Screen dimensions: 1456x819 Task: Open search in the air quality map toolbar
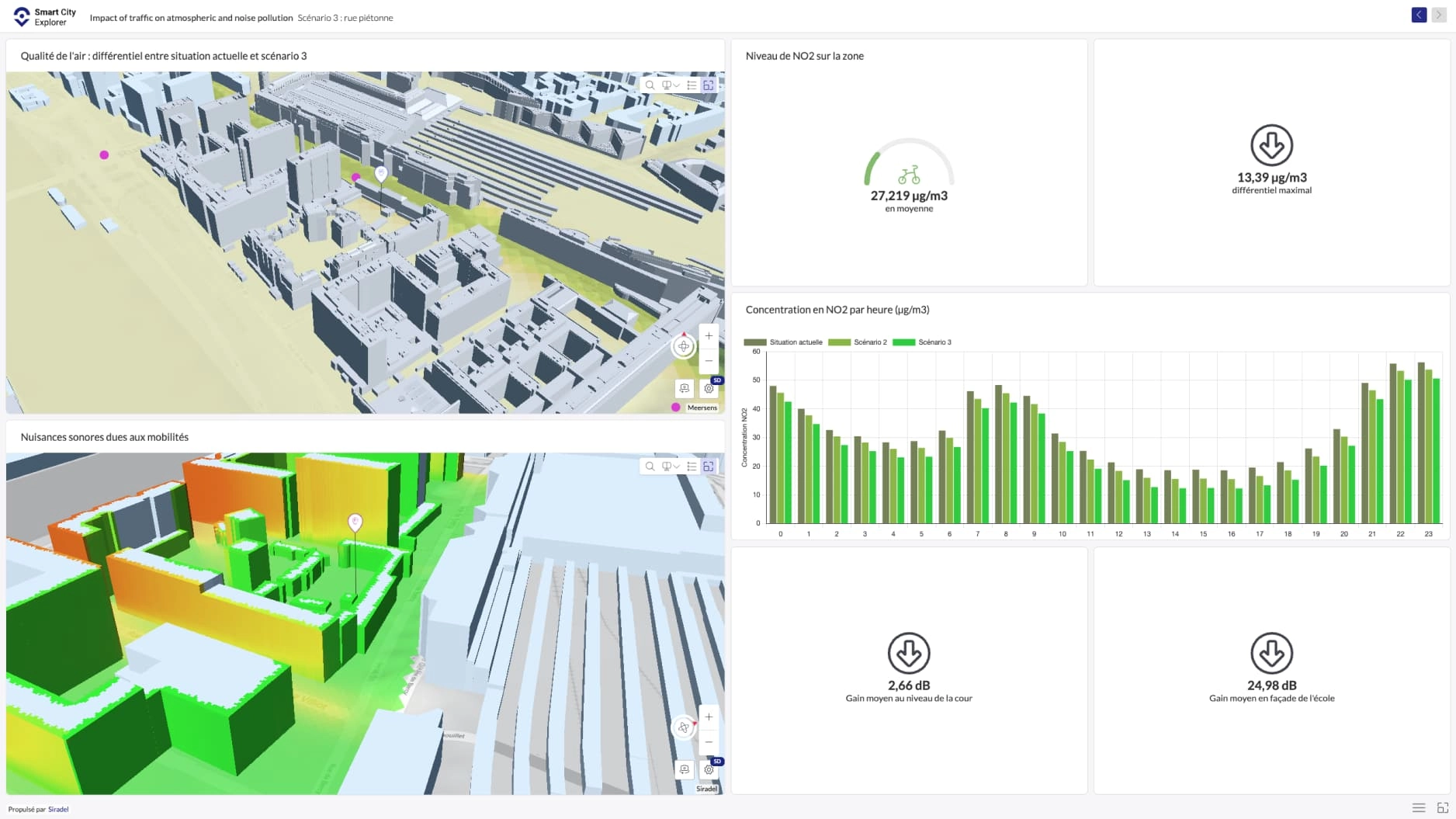coord(650,85)
